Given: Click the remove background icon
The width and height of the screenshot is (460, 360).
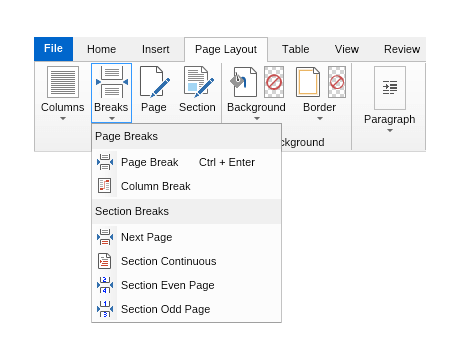Looking at the screenshot, I should [274, 82].
